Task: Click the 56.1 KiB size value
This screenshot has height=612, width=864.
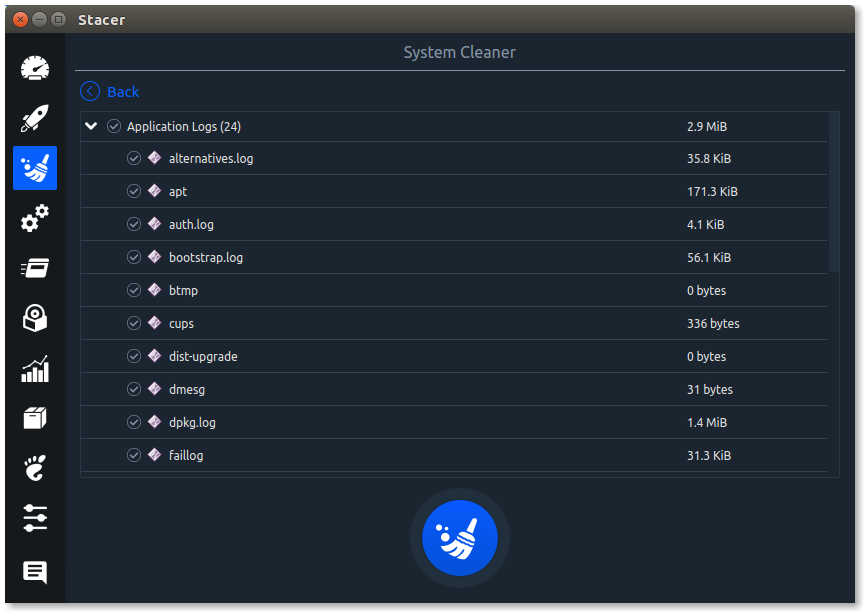Action: point(709,258)
